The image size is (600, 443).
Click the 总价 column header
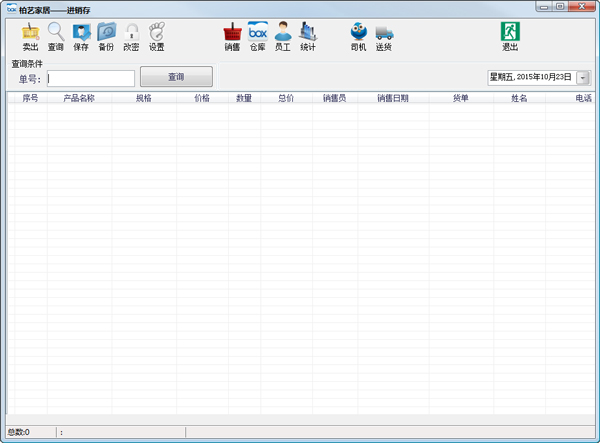[x=286, y=98]
